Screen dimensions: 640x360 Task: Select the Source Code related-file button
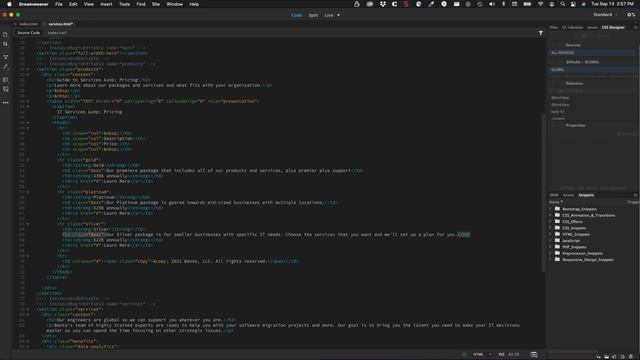[x=29, y=33]
